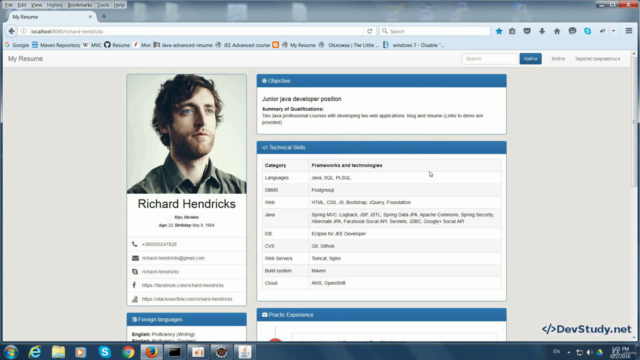
Task: Click the site info icon in address bar
Action: point(24,31)
